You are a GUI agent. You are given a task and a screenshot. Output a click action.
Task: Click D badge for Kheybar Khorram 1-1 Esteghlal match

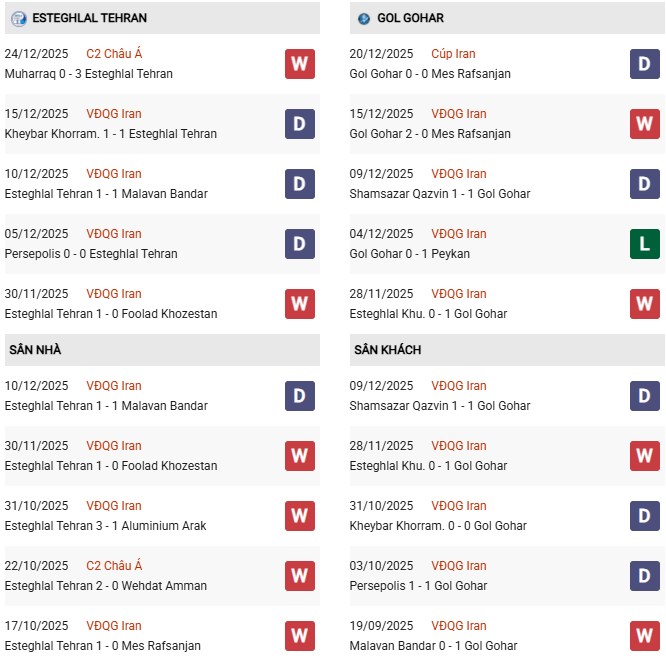coord(299,124)
